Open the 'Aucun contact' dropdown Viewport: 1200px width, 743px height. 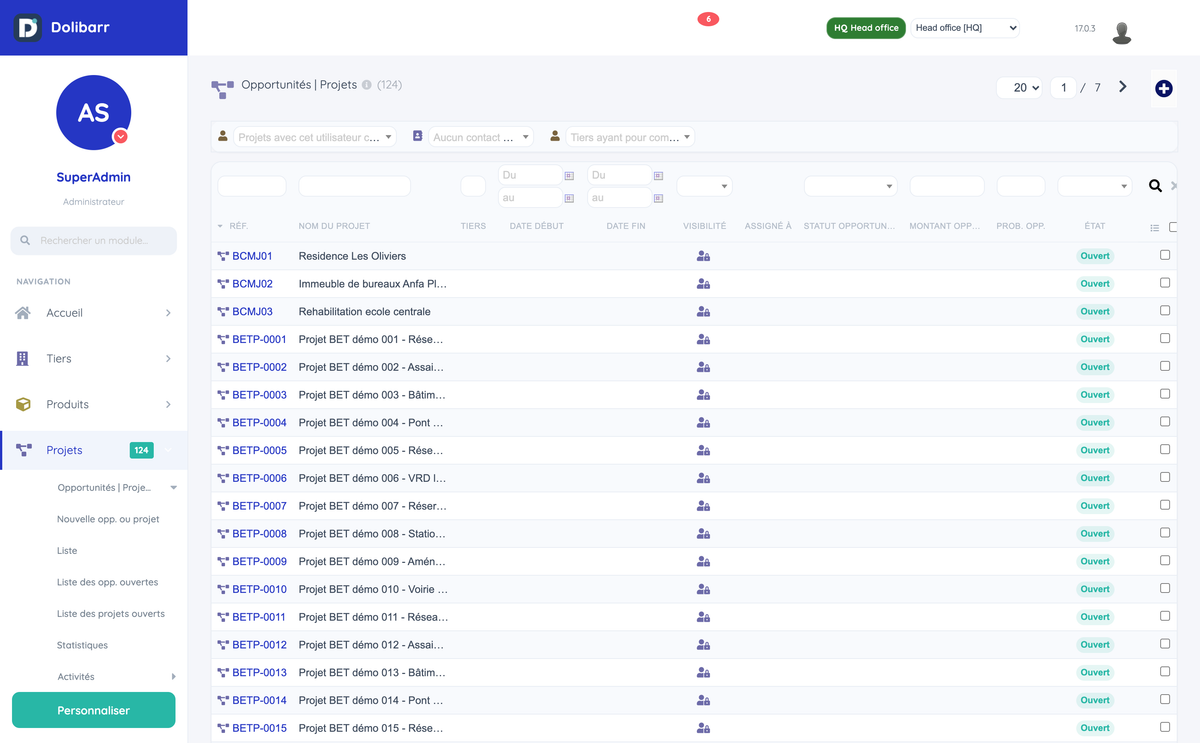pos(482,137)
